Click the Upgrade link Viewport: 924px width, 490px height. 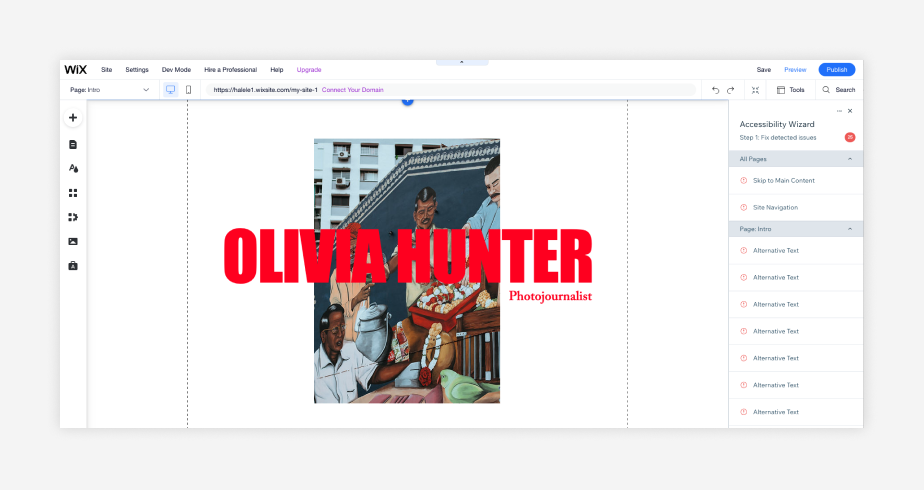coord(309,69)
